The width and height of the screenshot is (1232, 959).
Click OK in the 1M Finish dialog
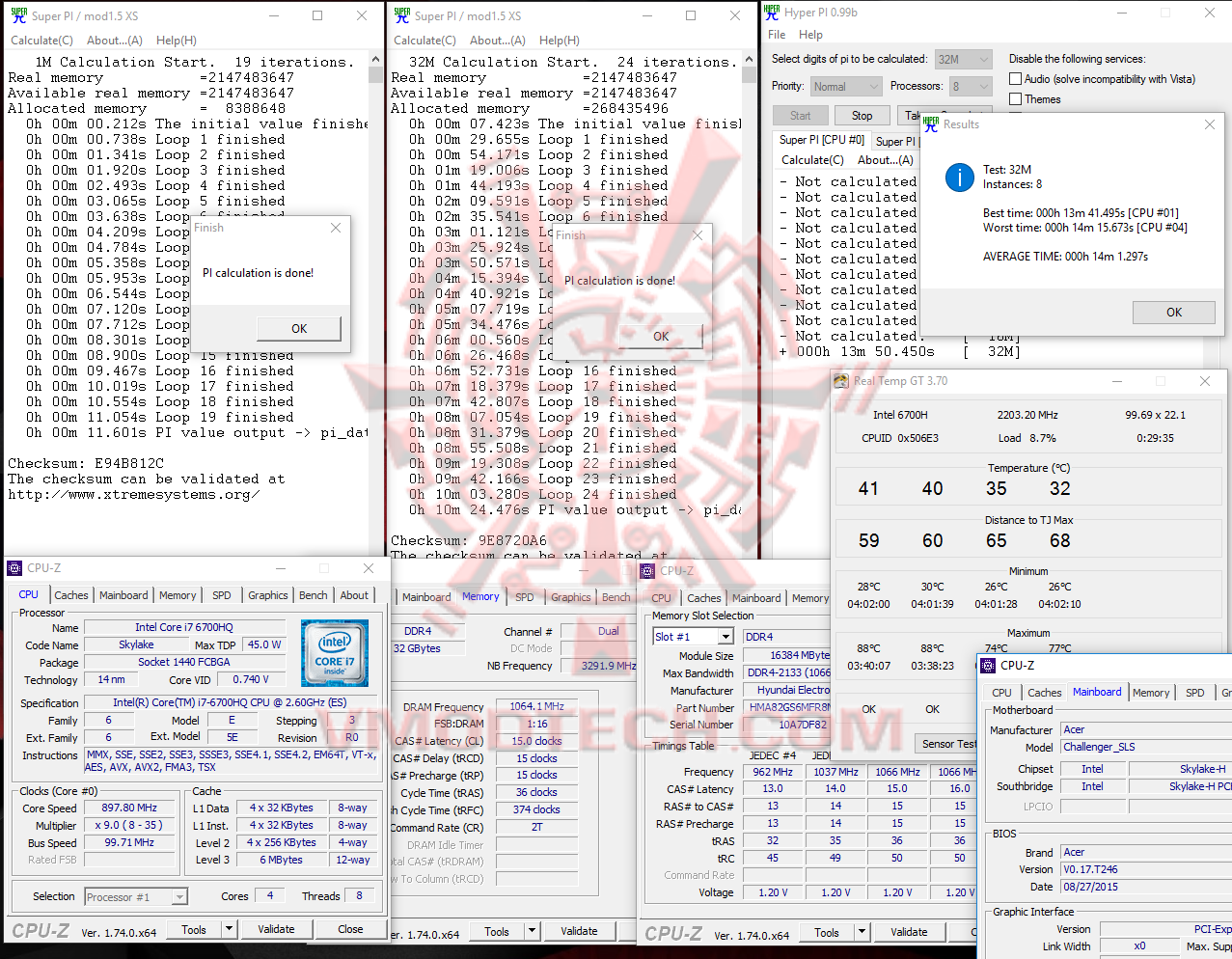point(299,328)
